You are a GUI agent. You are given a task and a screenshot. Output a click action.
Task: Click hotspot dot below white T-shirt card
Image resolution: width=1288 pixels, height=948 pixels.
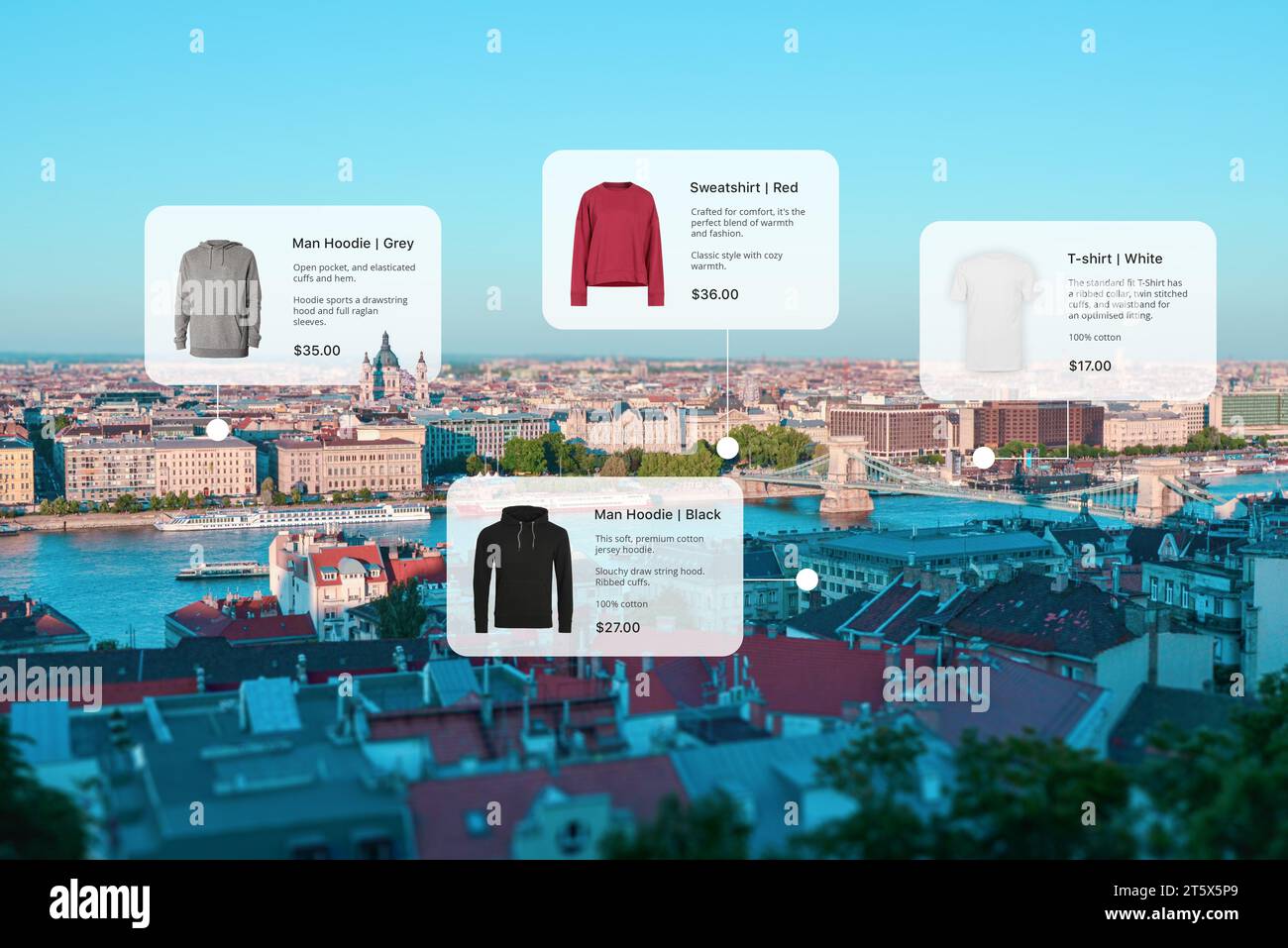coord(983,458)
